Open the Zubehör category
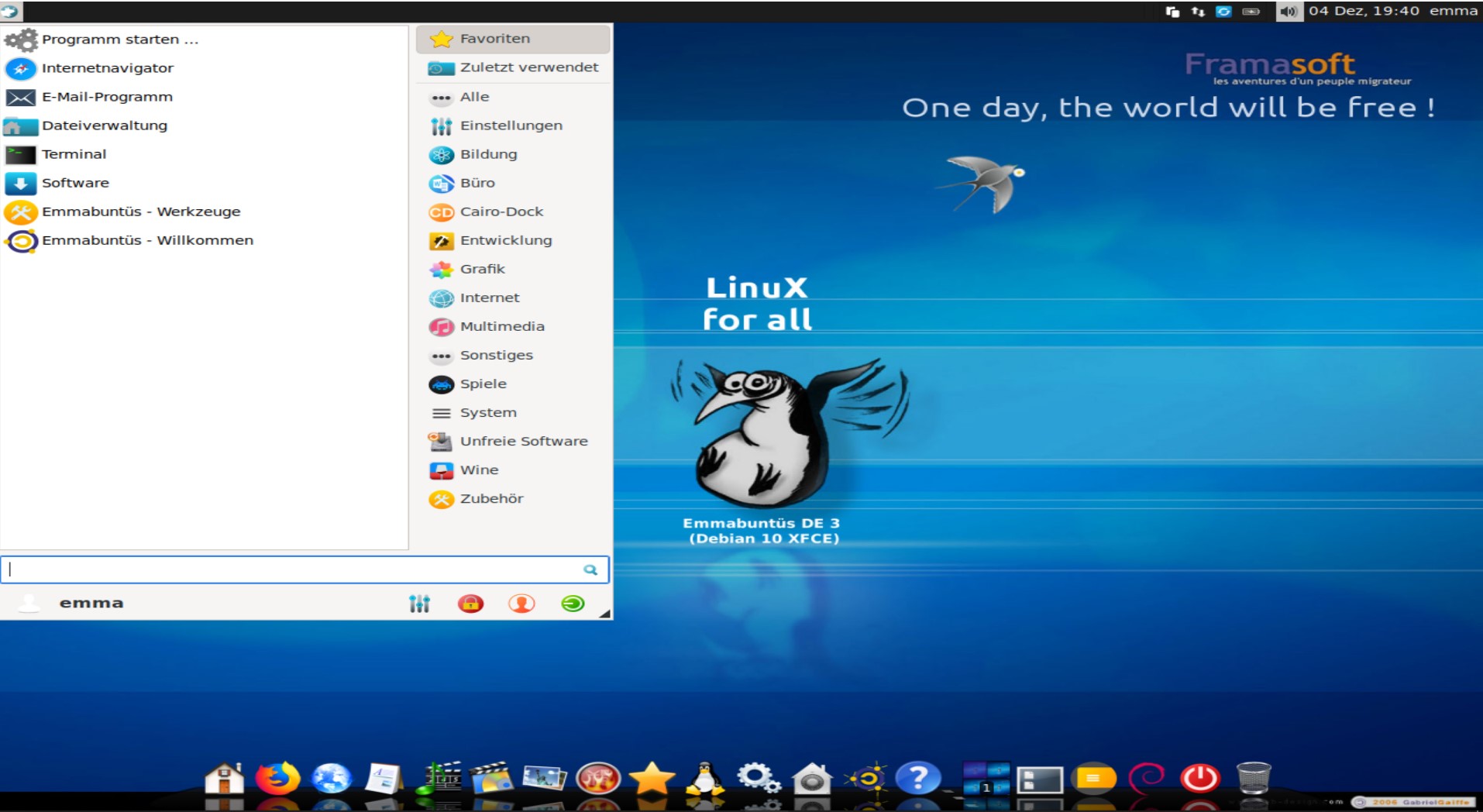This screenshot has width=1483, height=812. [513, 498]
